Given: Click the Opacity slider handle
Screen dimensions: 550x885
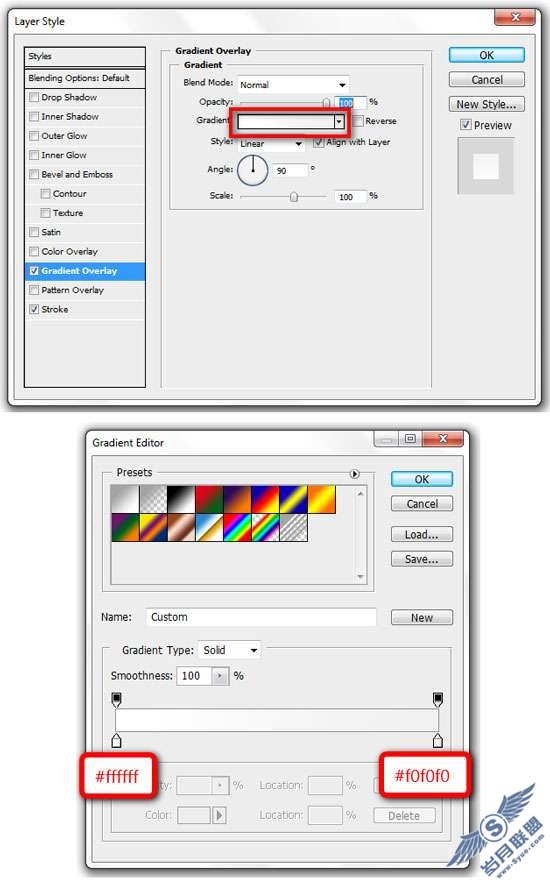Looking at the screenshot, I should (326, 103).
